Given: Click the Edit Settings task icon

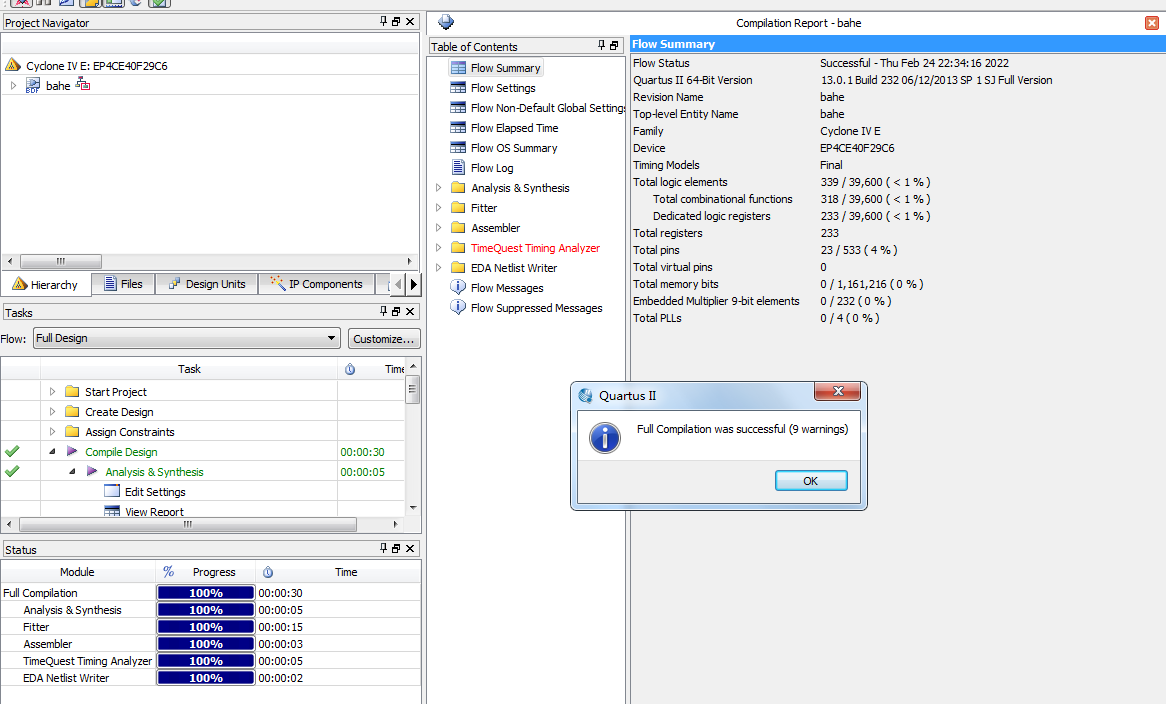Looking at the screenshot, I should [x=112, y=492].
